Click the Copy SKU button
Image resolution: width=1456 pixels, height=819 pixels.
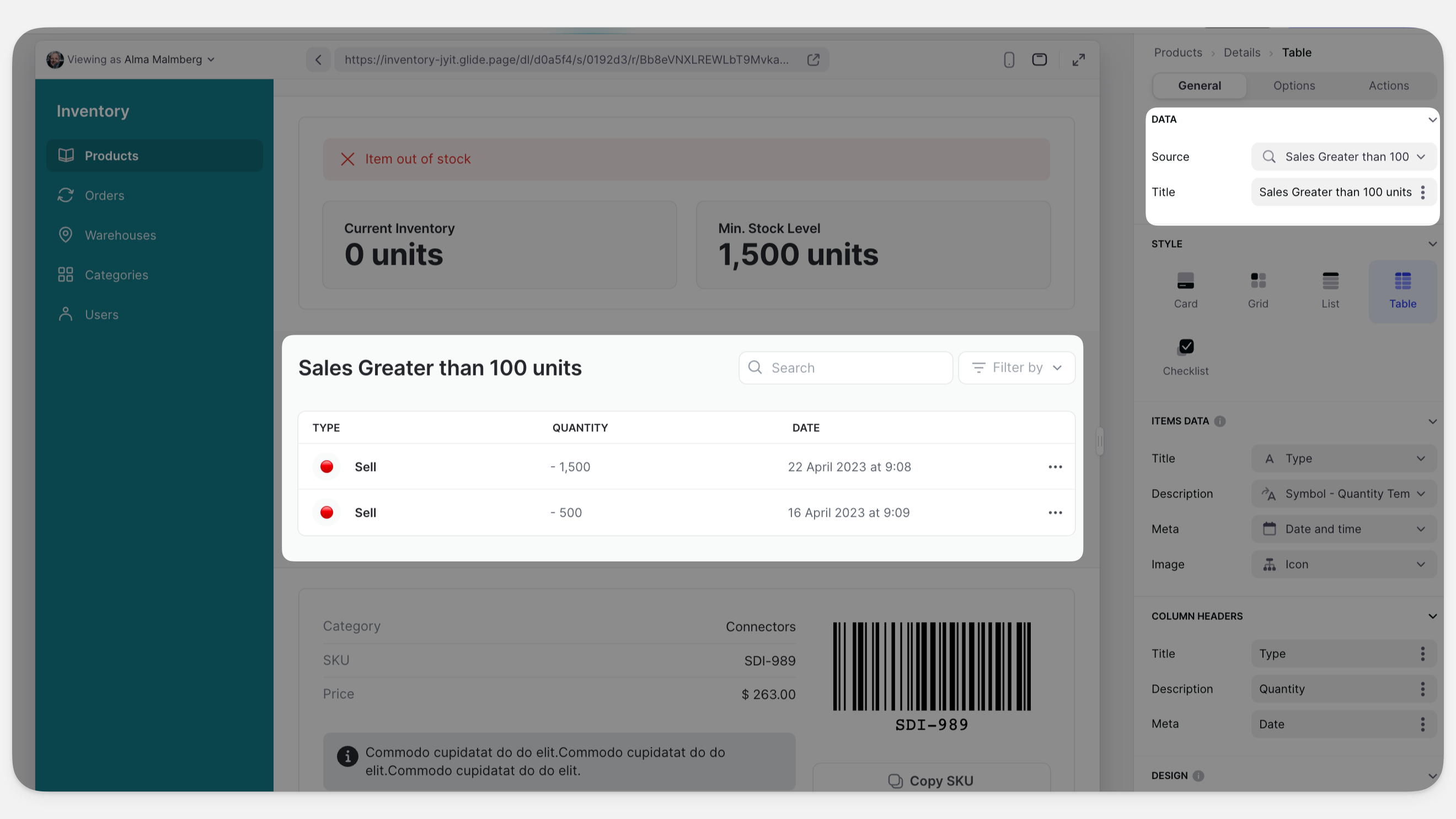click(x=931, y=780)
